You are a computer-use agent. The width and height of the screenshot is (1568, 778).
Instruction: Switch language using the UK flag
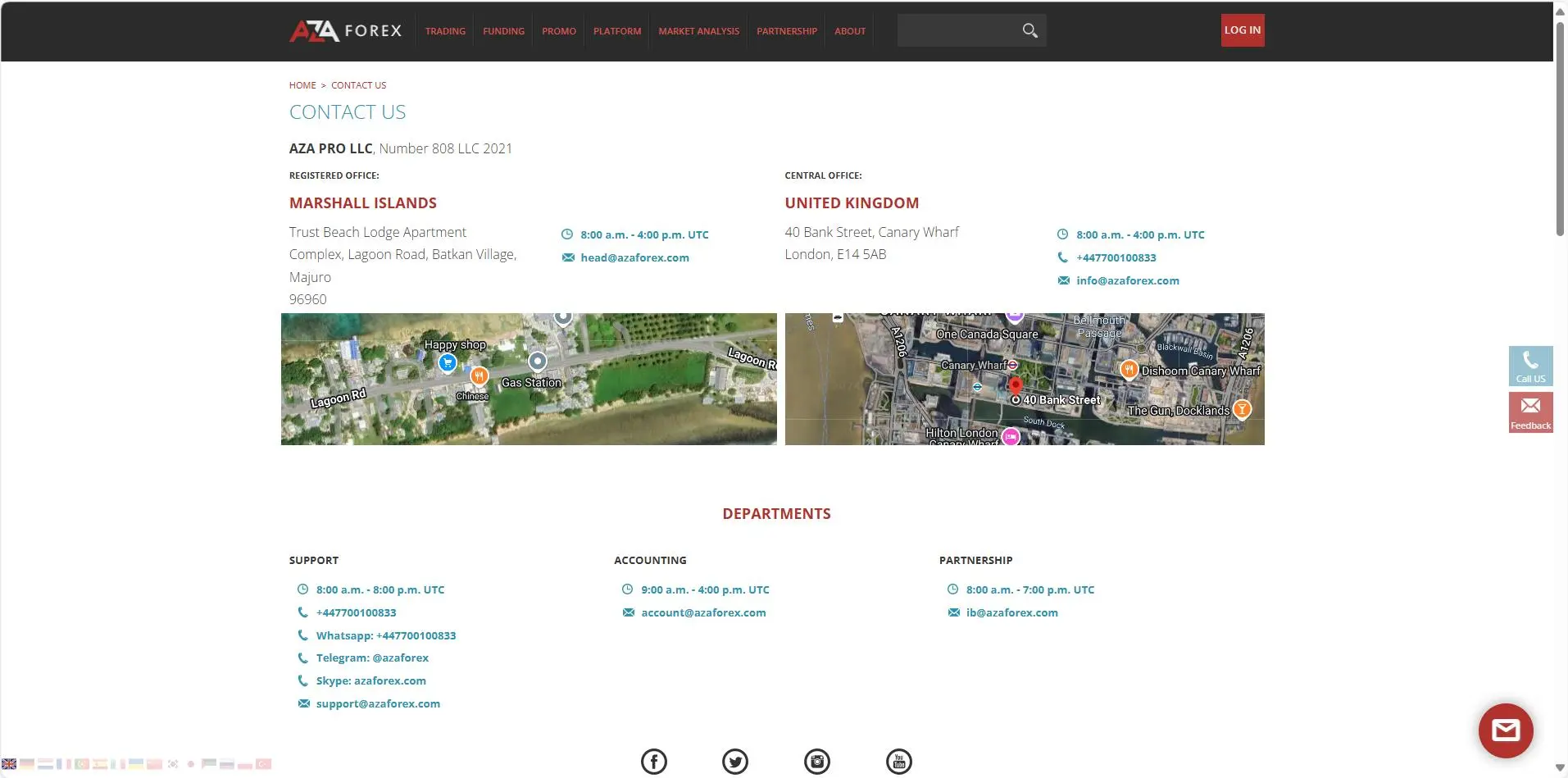tap(9, 764)
